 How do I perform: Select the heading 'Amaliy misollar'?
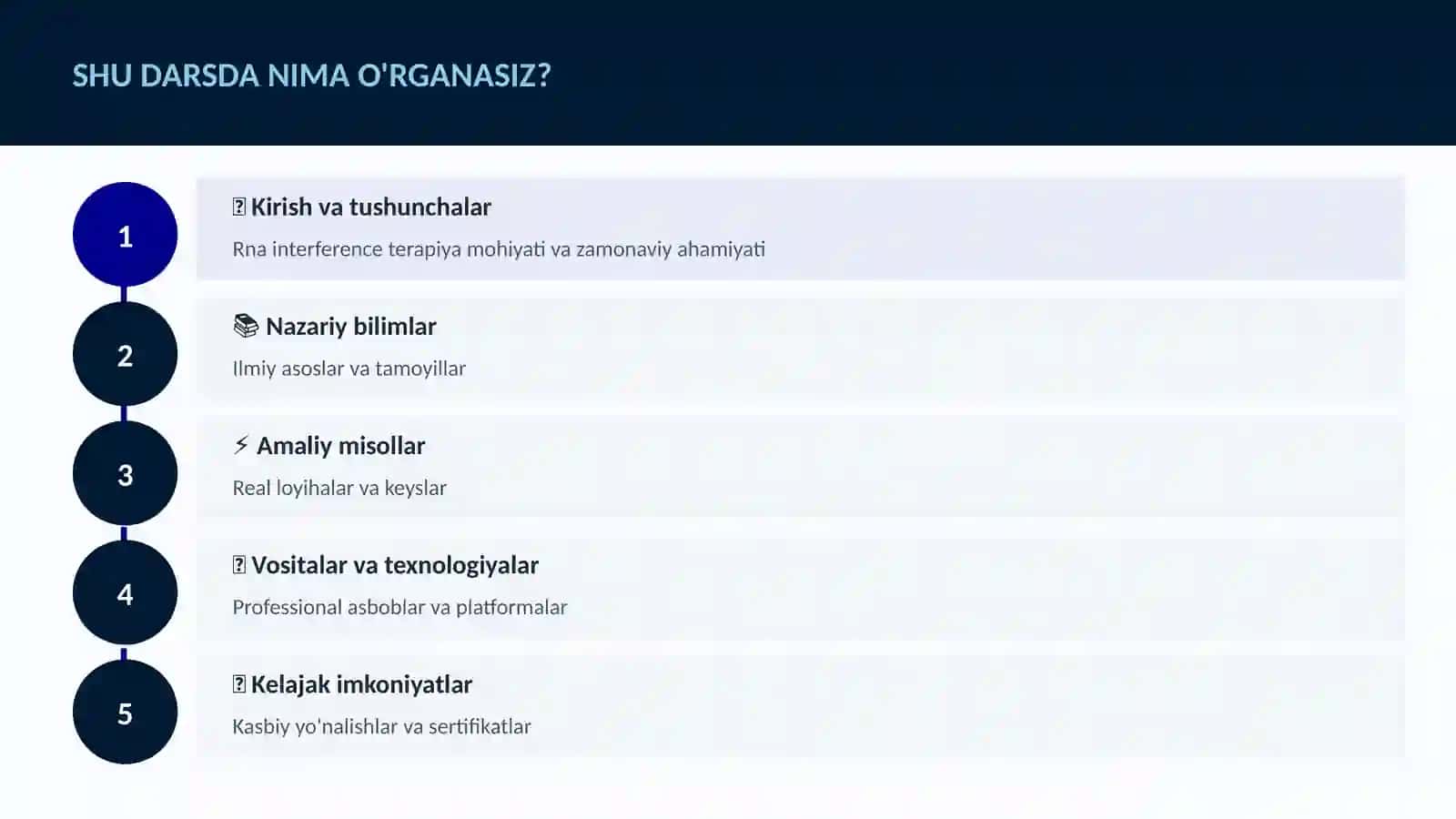[x=341, y=445]
